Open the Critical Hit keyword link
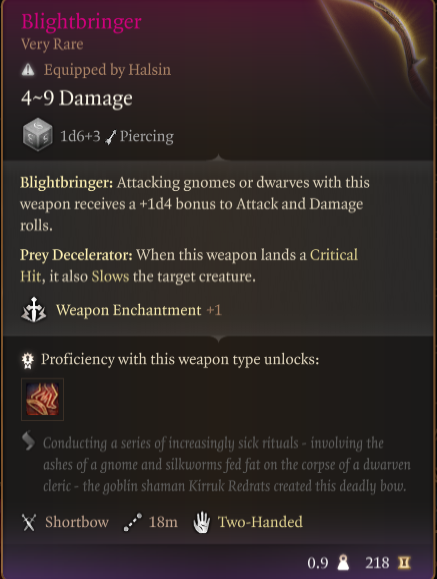Viewport: 437px width, 579px height. [189, 265]
